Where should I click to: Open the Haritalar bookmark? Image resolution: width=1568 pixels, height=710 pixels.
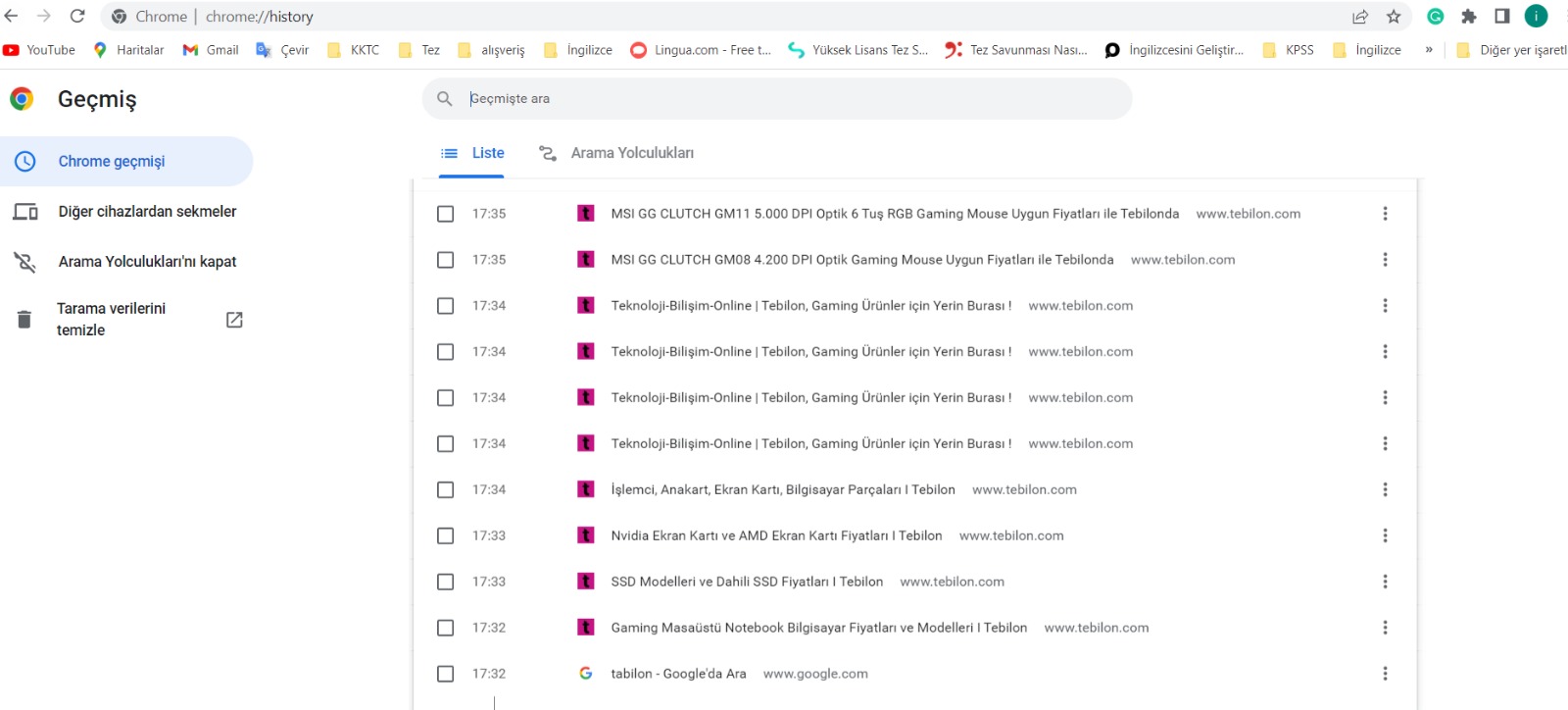[x=128, y=50]
